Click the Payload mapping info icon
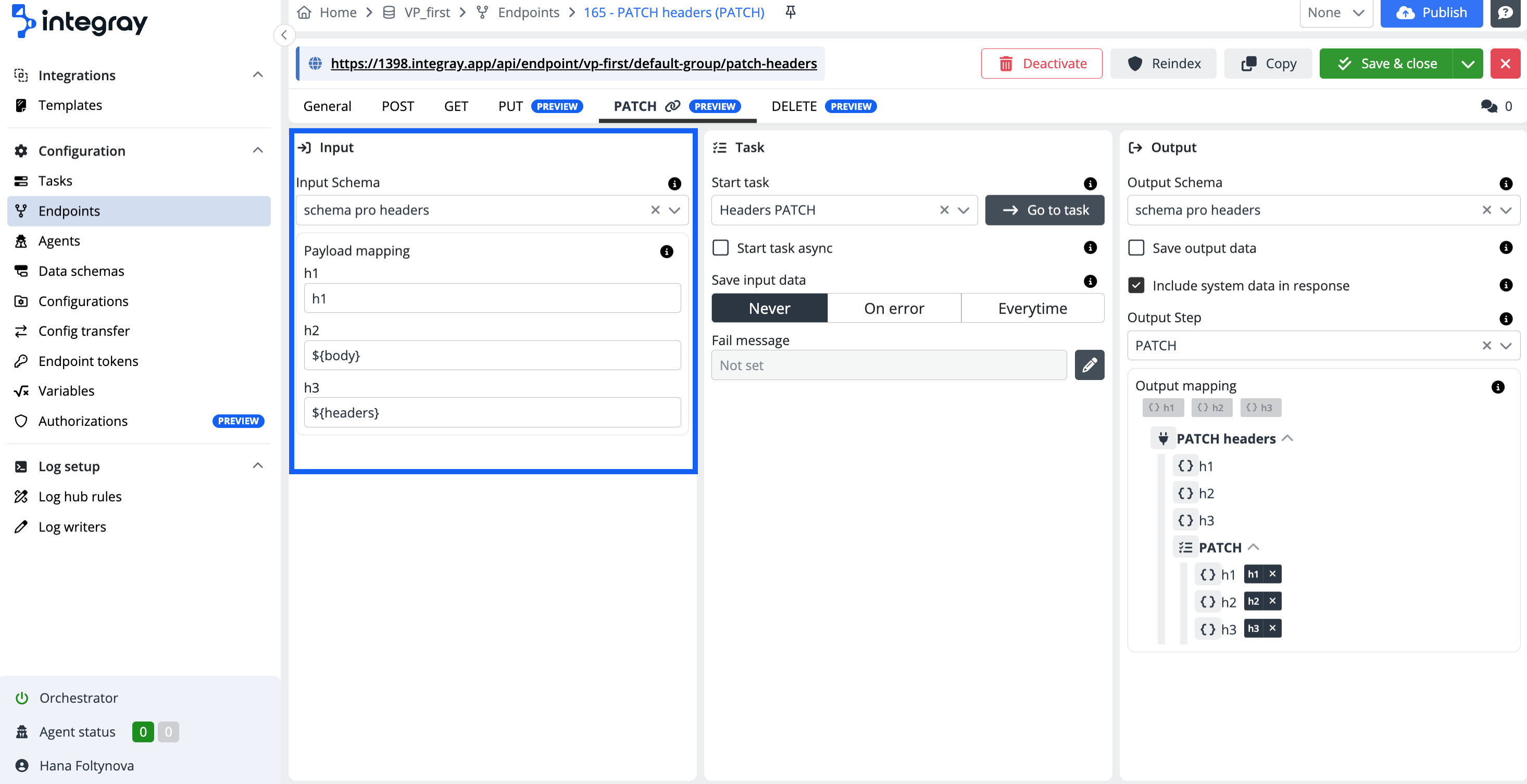Image resolution: width=1527 pixels, height=784 pixels. 666,251
